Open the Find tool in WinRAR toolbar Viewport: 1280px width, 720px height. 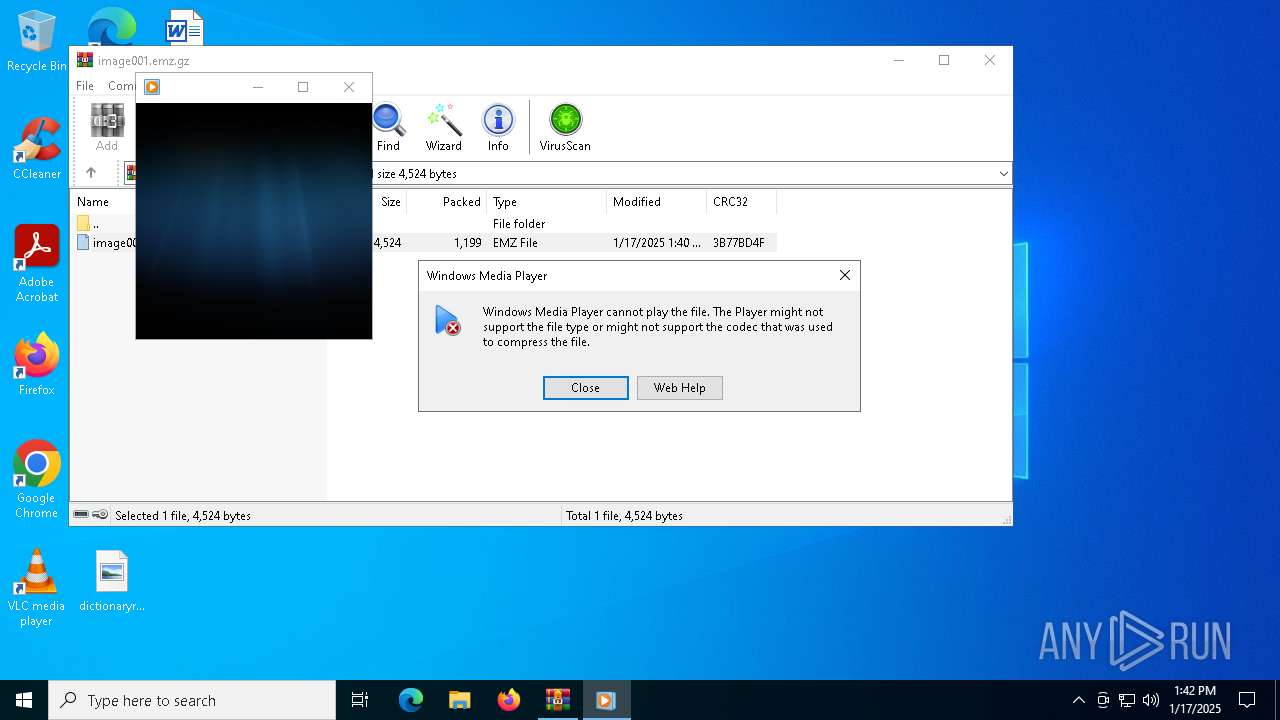tap(388, 128)
